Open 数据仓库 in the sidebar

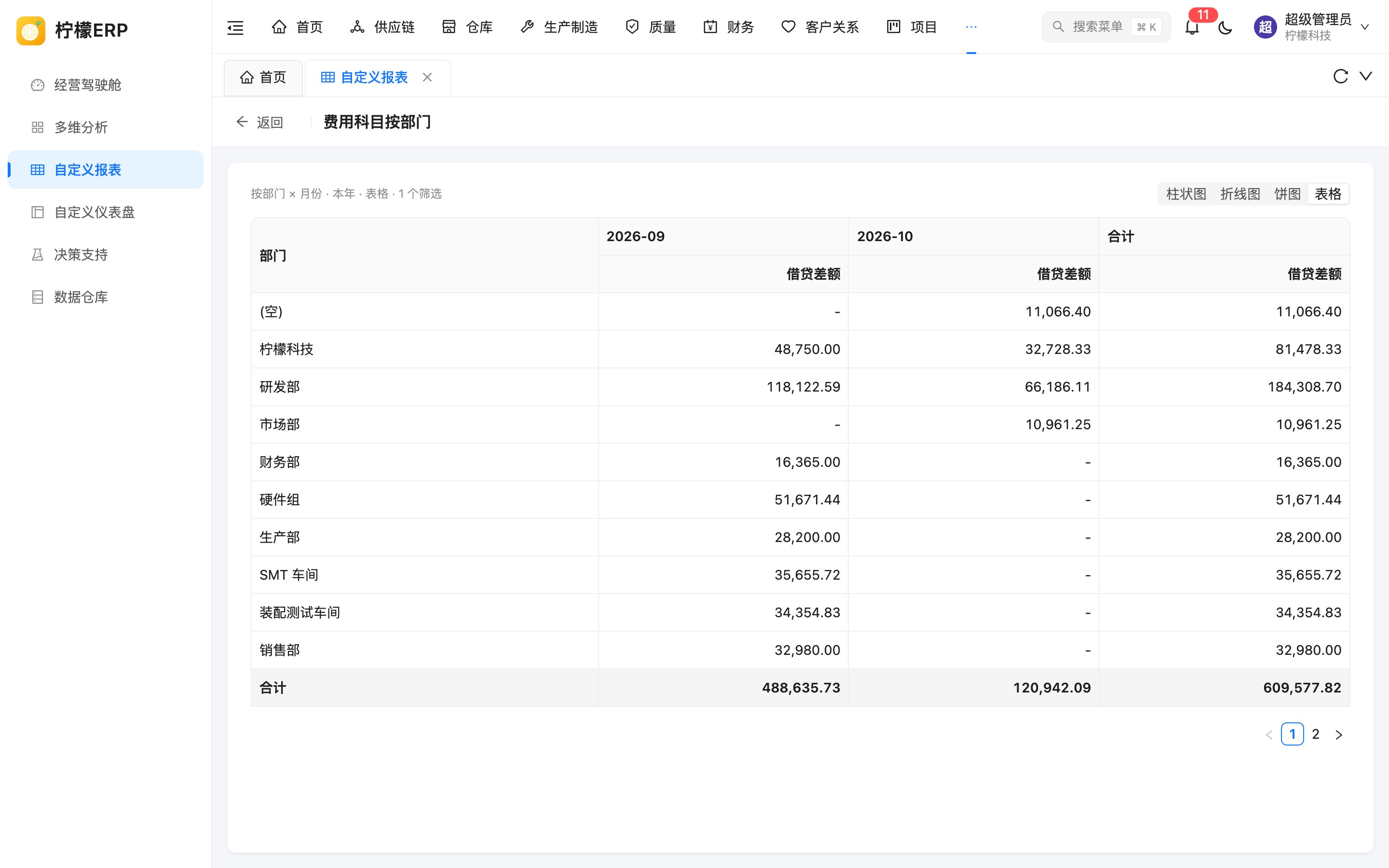coord(106,298)
